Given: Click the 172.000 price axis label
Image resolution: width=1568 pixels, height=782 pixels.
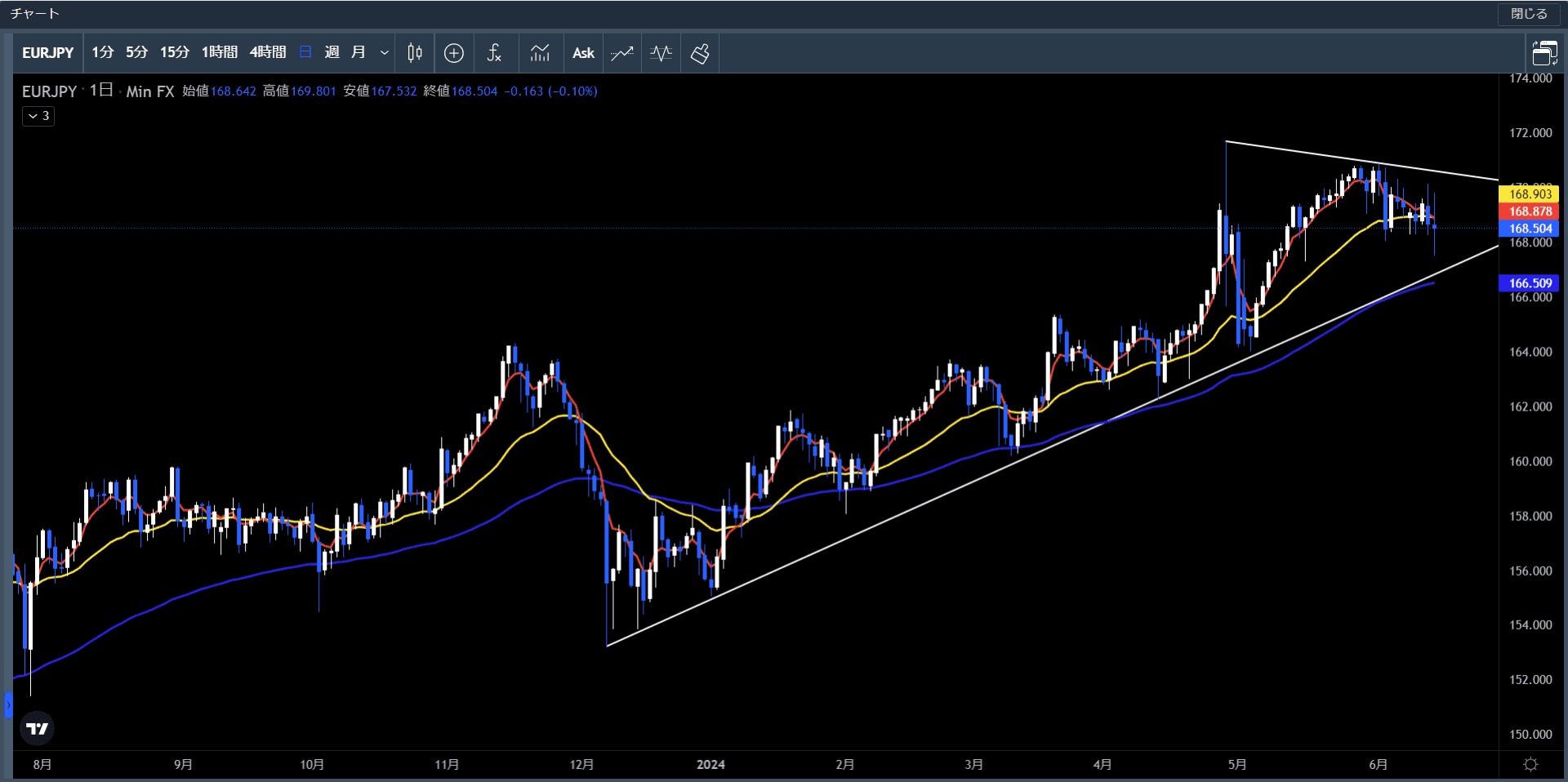Looking at the screenshot, I should point(1530,132).
